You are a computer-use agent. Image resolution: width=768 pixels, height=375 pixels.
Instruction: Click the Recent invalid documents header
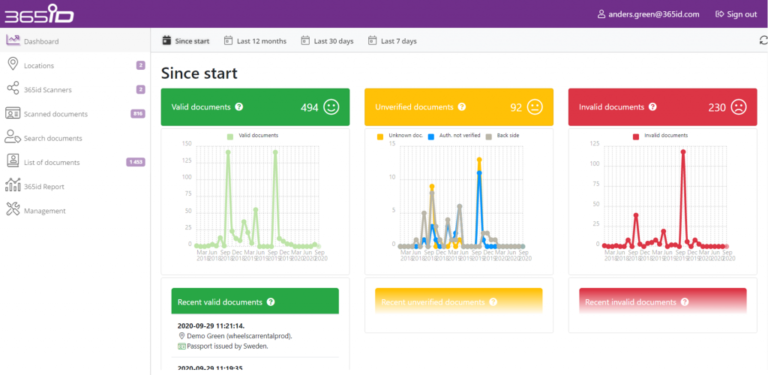pyautogui.click(x=663, y=301)
